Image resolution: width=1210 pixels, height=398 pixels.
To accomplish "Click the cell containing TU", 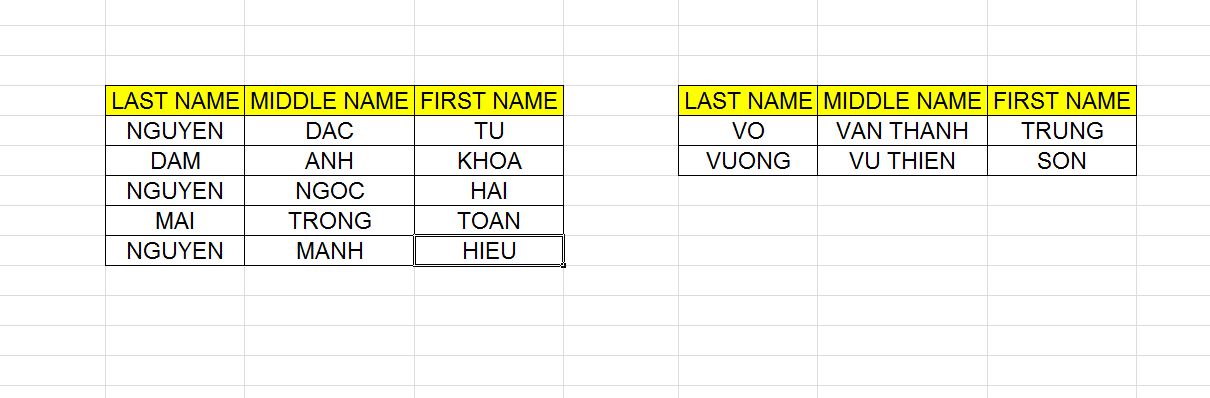I will 489,131.
